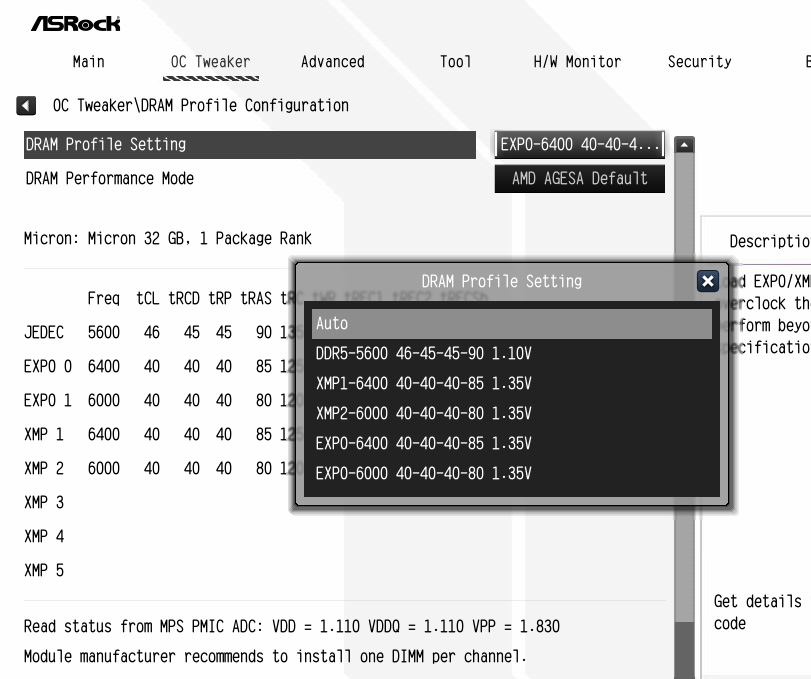Click the tRCD column header
Viewport: 811px width, 679px height.
click(x=184, y=298)
